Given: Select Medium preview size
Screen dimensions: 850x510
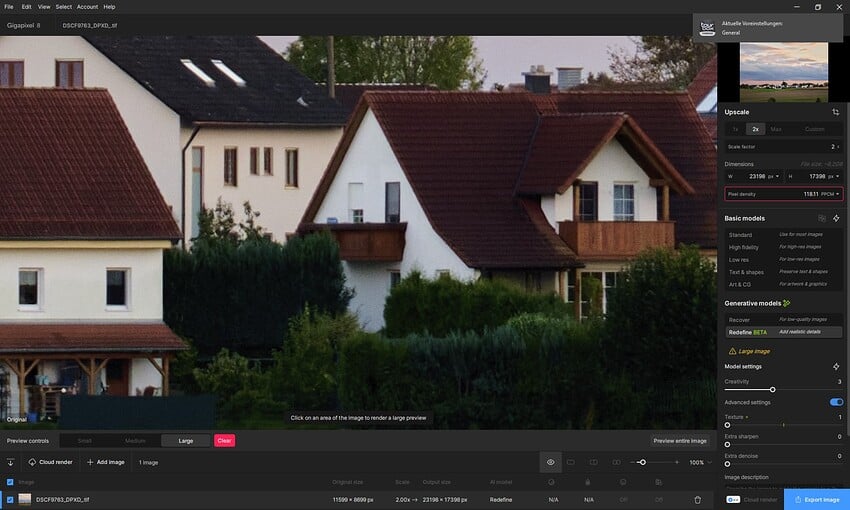Looking at the screenshot, I should point(135,441).
